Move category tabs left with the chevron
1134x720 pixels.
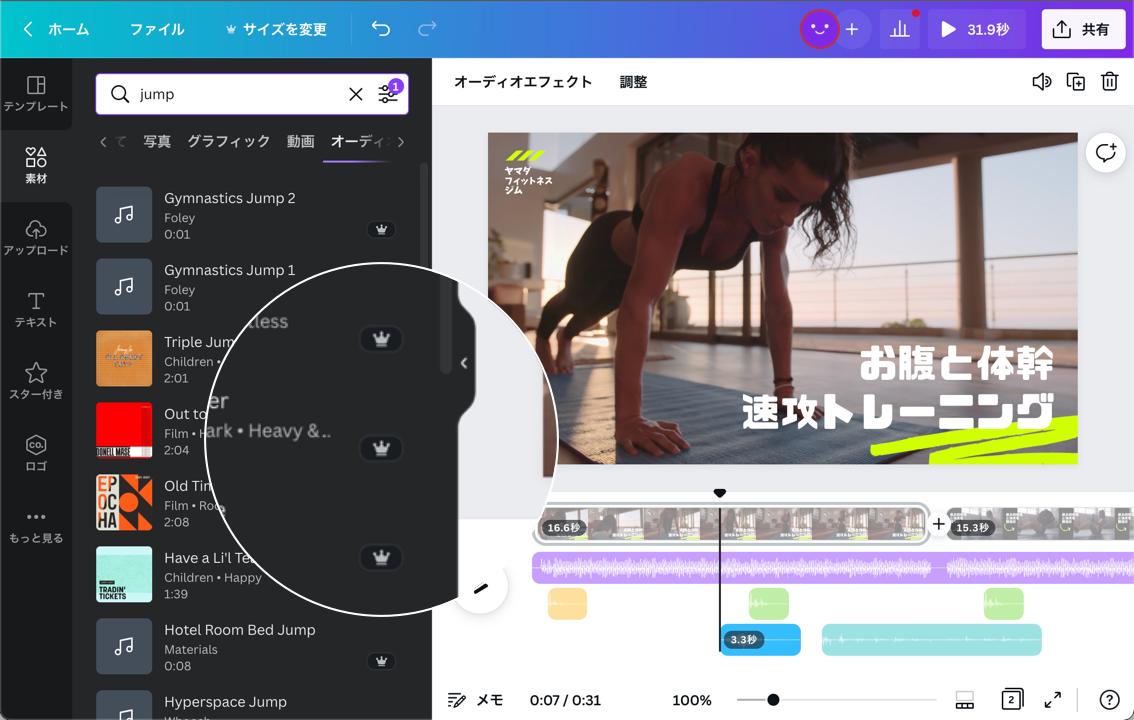tap(103, 142)
